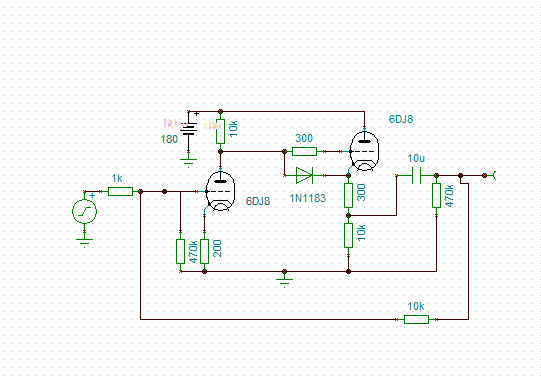Click the plus sign on the battery's positive terminal
Viewport: 541px width, 379px height.
(x=196, y=114)
